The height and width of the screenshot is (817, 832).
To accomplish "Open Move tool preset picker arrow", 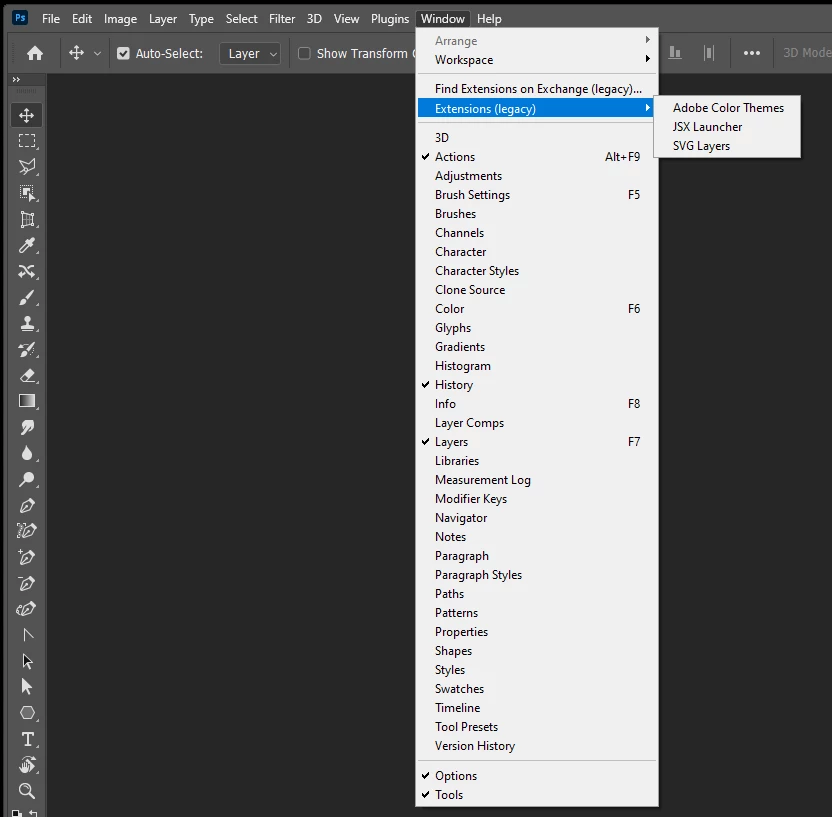I will (97, 54).
